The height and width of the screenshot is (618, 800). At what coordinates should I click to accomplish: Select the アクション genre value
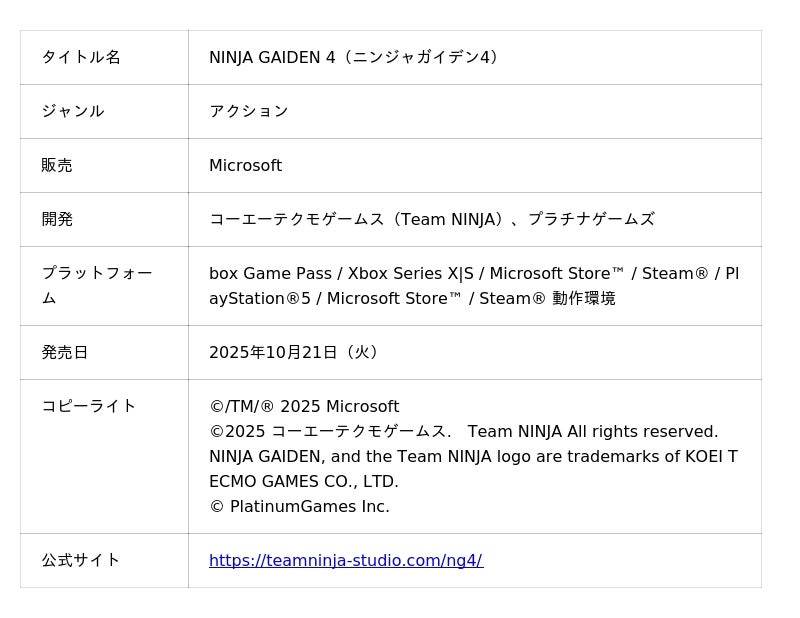point(248,111)
